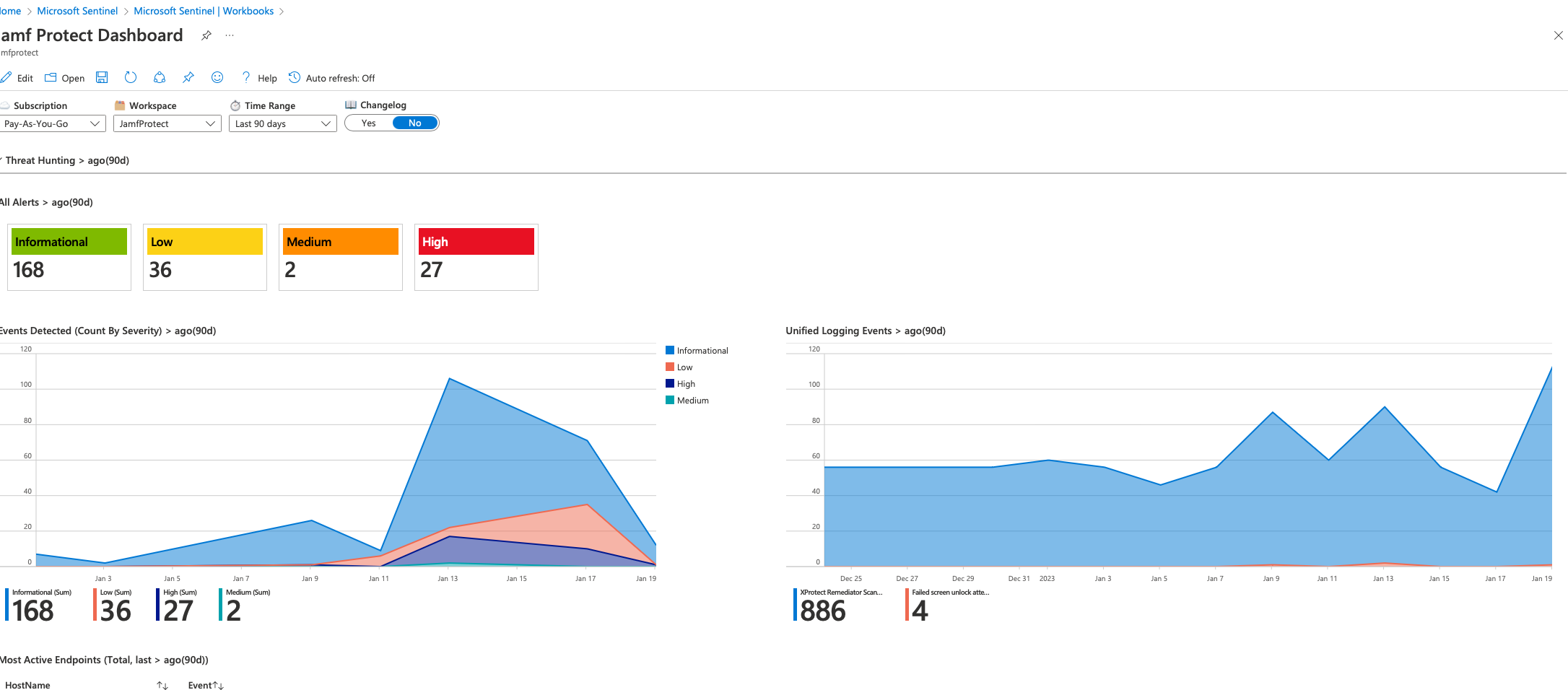The image size is (1568, 690).
Task: Click the Unified Logging Events chart title
Action: coord(866,331)
